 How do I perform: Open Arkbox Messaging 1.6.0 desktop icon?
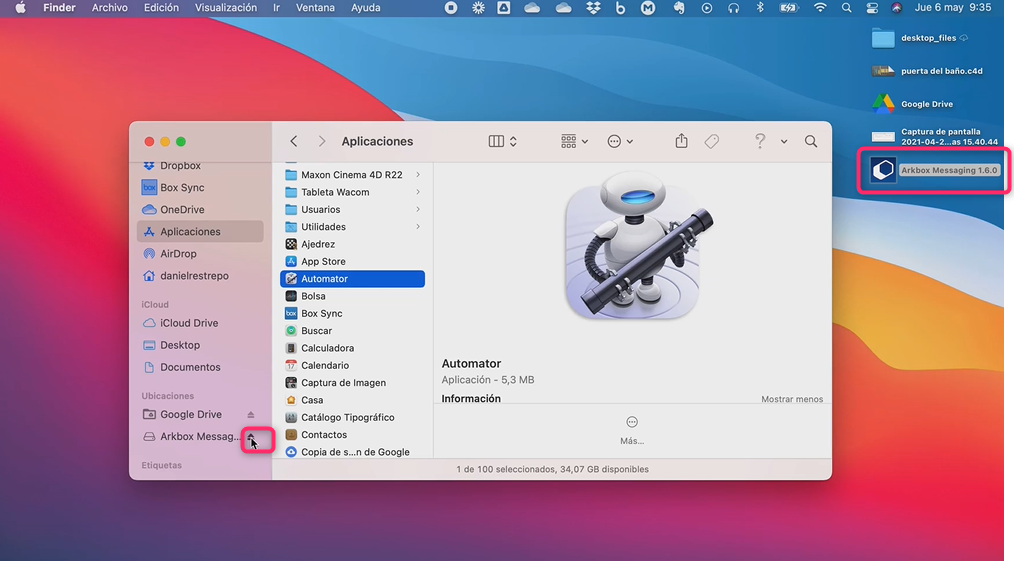click(883, 170)
